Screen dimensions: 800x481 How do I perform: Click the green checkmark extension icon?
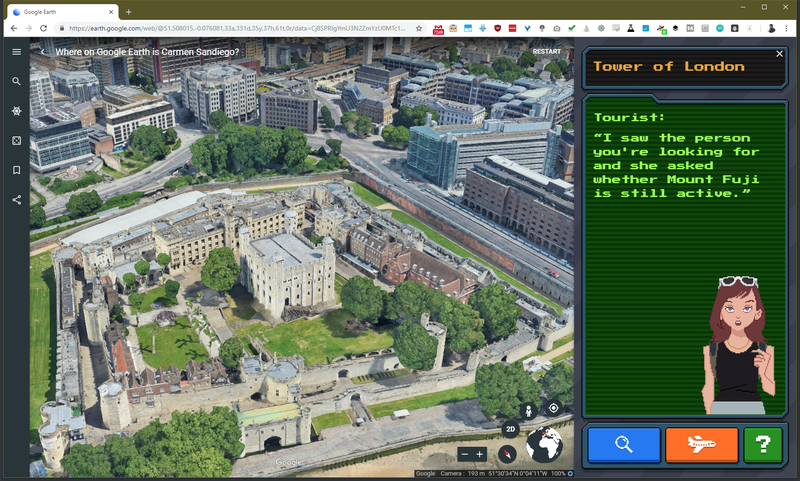(571, 29)
